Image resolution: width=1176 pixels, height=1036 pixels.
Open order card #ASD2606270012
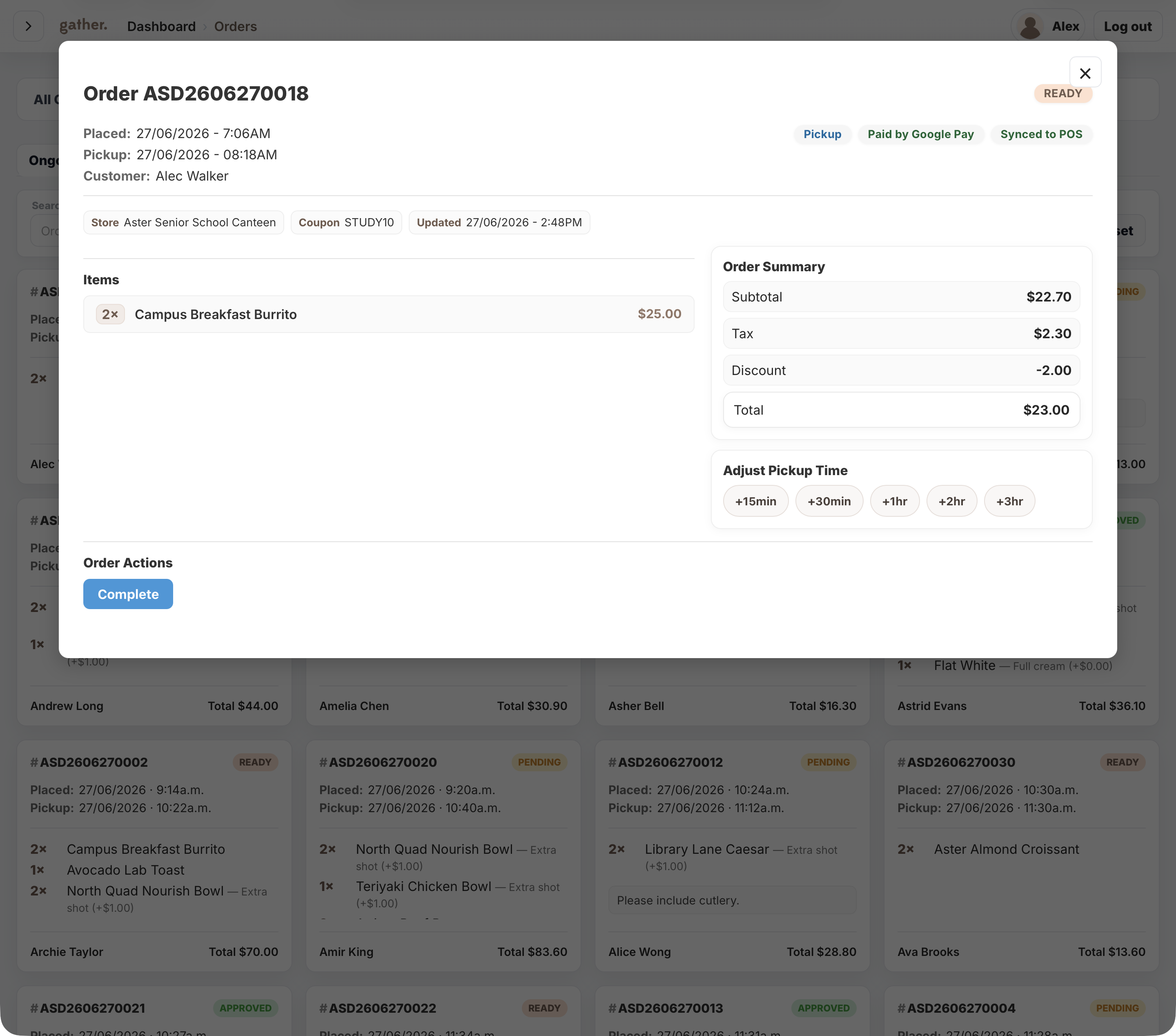tap(733, 856)
